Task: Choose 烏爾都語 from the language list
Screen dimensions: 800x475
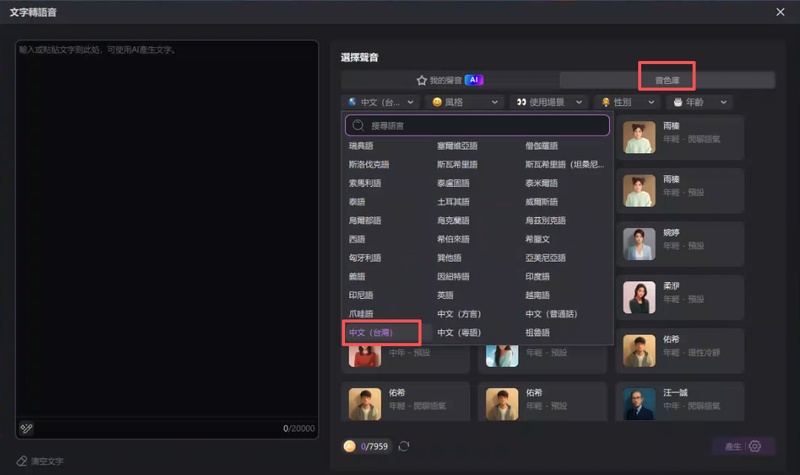Action: 365,220
